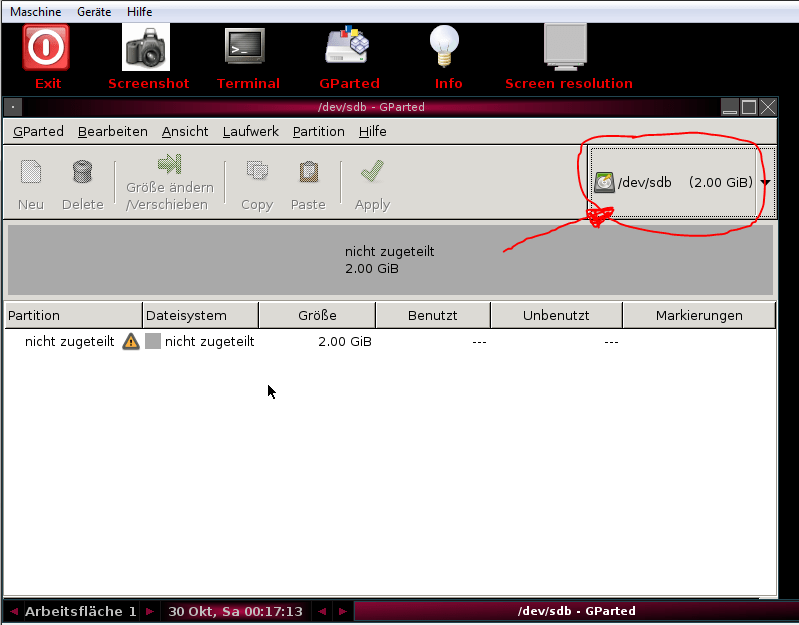Open the Maschine VM menu
The height and width of the screenshot is (625, 799).
point(36,12)
